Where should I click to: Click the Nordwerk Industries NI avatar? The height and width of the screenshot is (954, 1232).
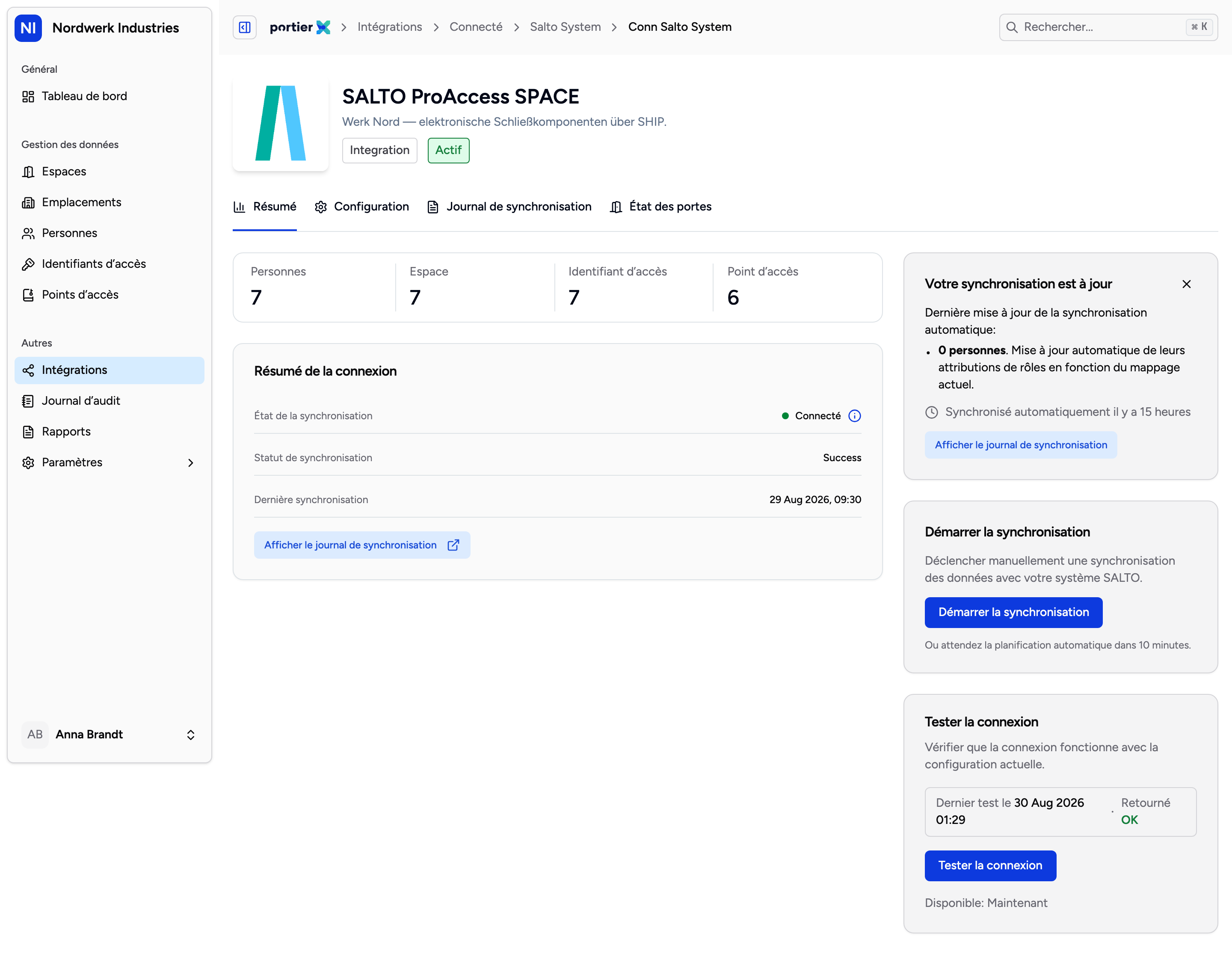(28, 28)
